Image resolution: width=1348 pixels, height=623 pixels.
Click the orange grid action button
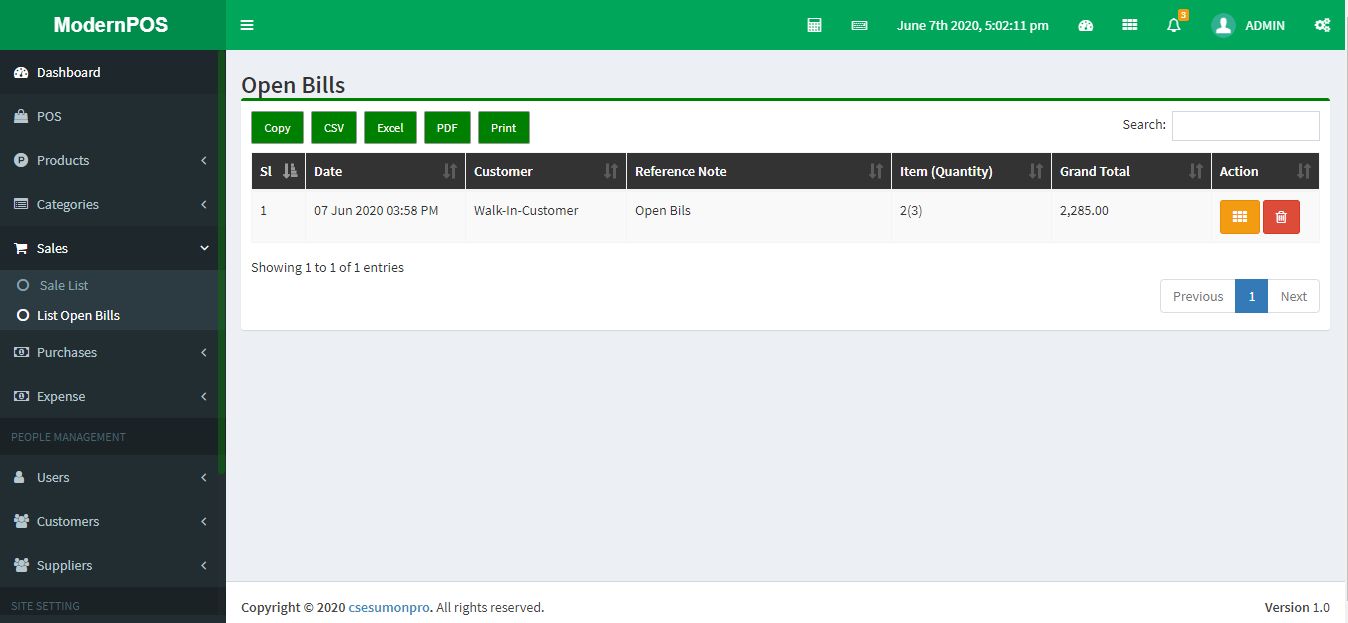tap(1239, 216)
